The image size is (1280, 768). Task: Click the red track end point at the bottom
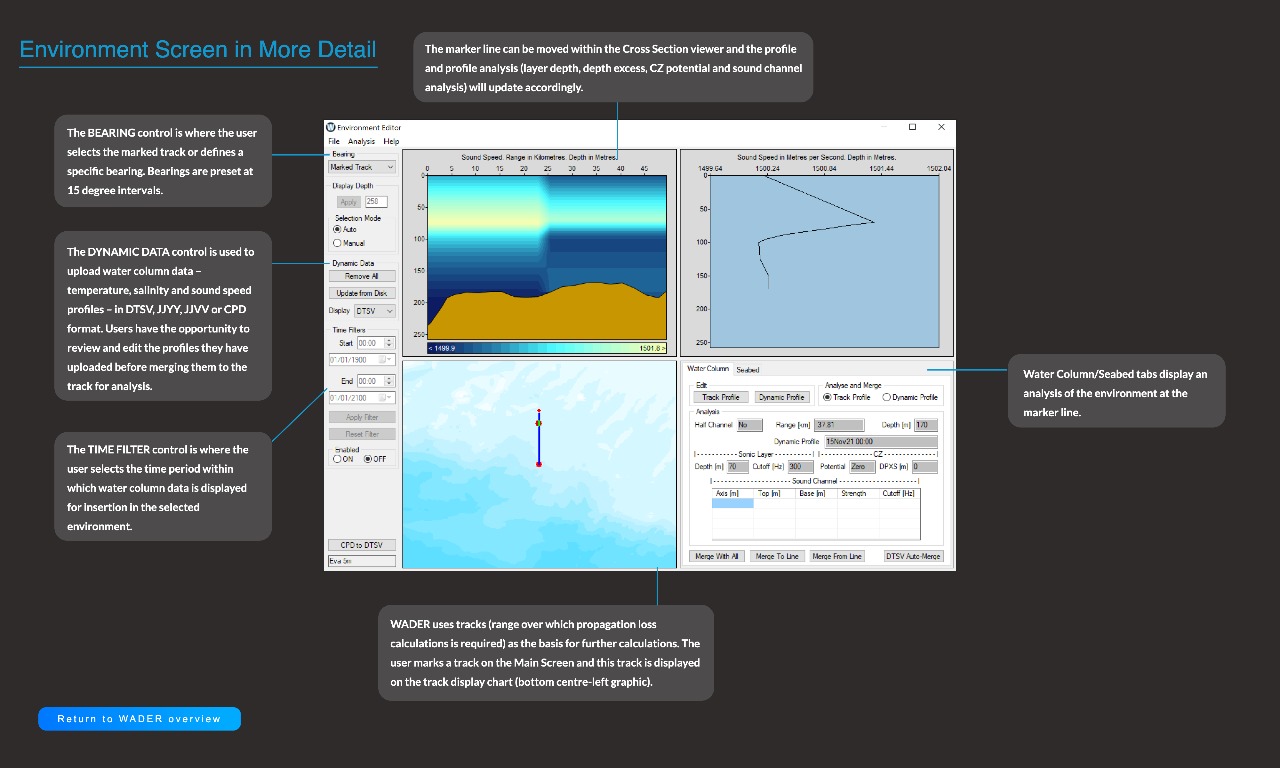pos(539,464)
